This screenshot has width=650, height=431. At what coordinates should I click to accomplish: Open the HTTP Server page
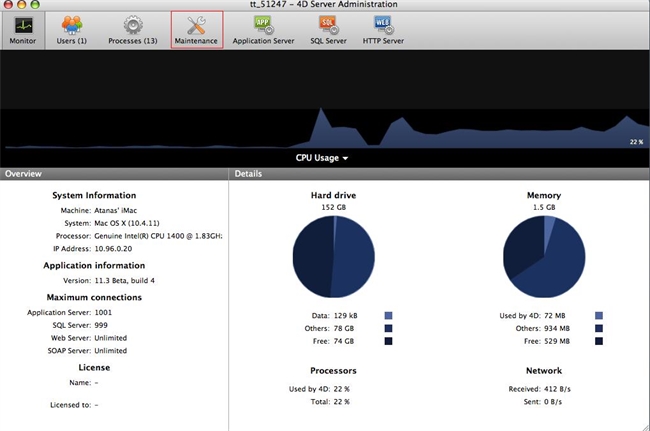click(382, 29)
